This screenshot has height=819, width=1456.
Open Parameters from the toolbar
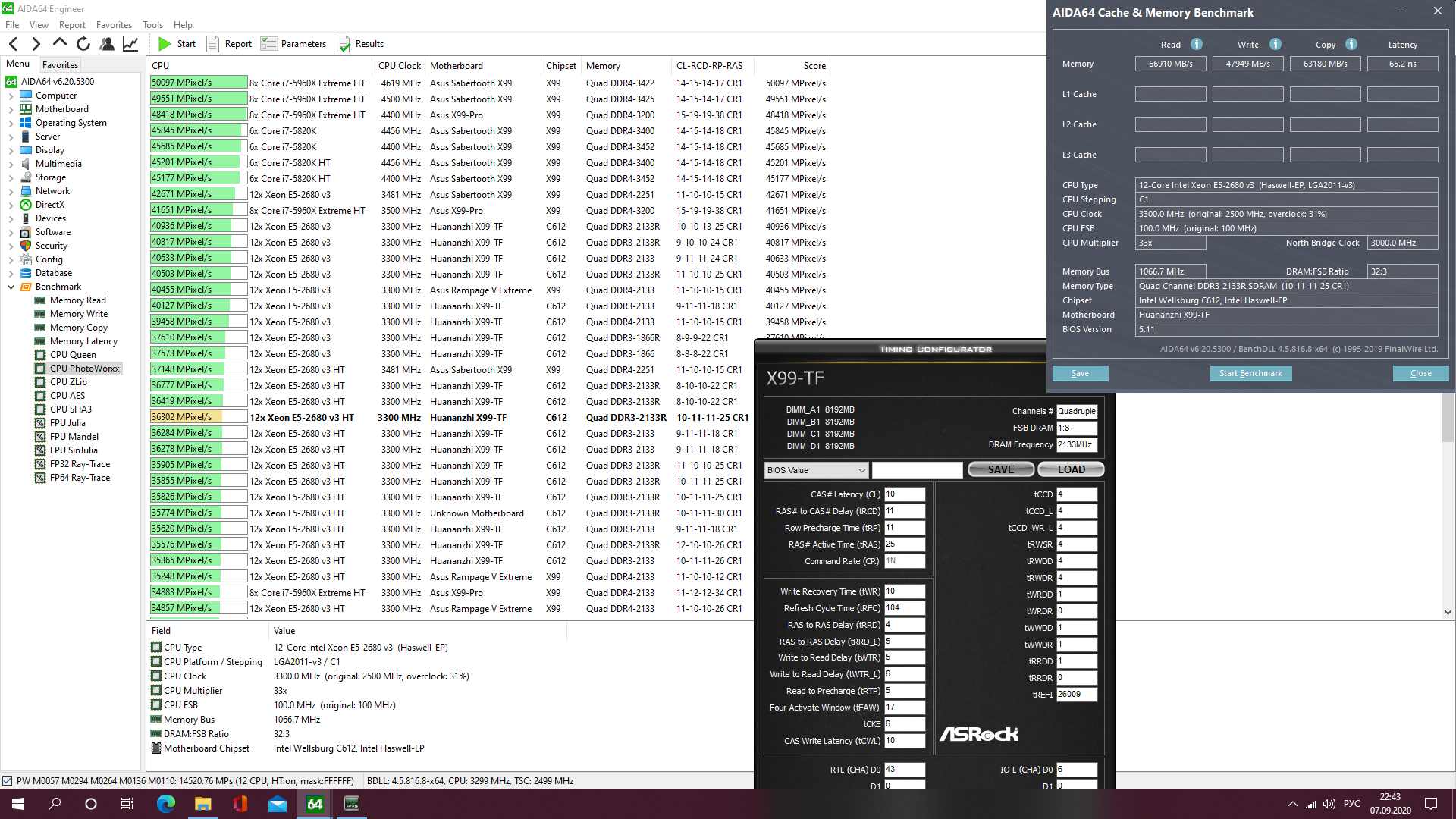293,44
